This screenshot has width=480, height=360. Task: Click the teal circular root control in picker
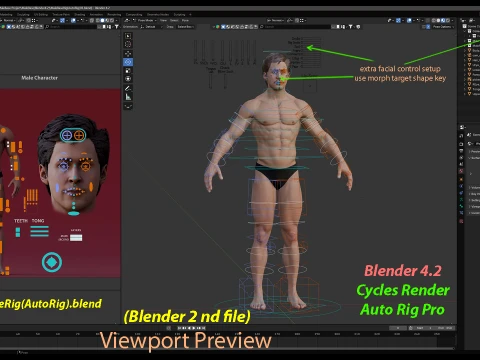pos(52,262)
